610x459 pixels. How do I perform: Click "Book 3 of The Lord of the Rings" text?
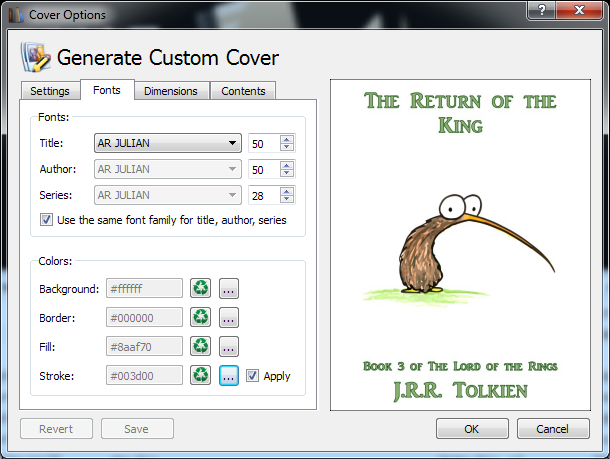[x=460, y=366]
